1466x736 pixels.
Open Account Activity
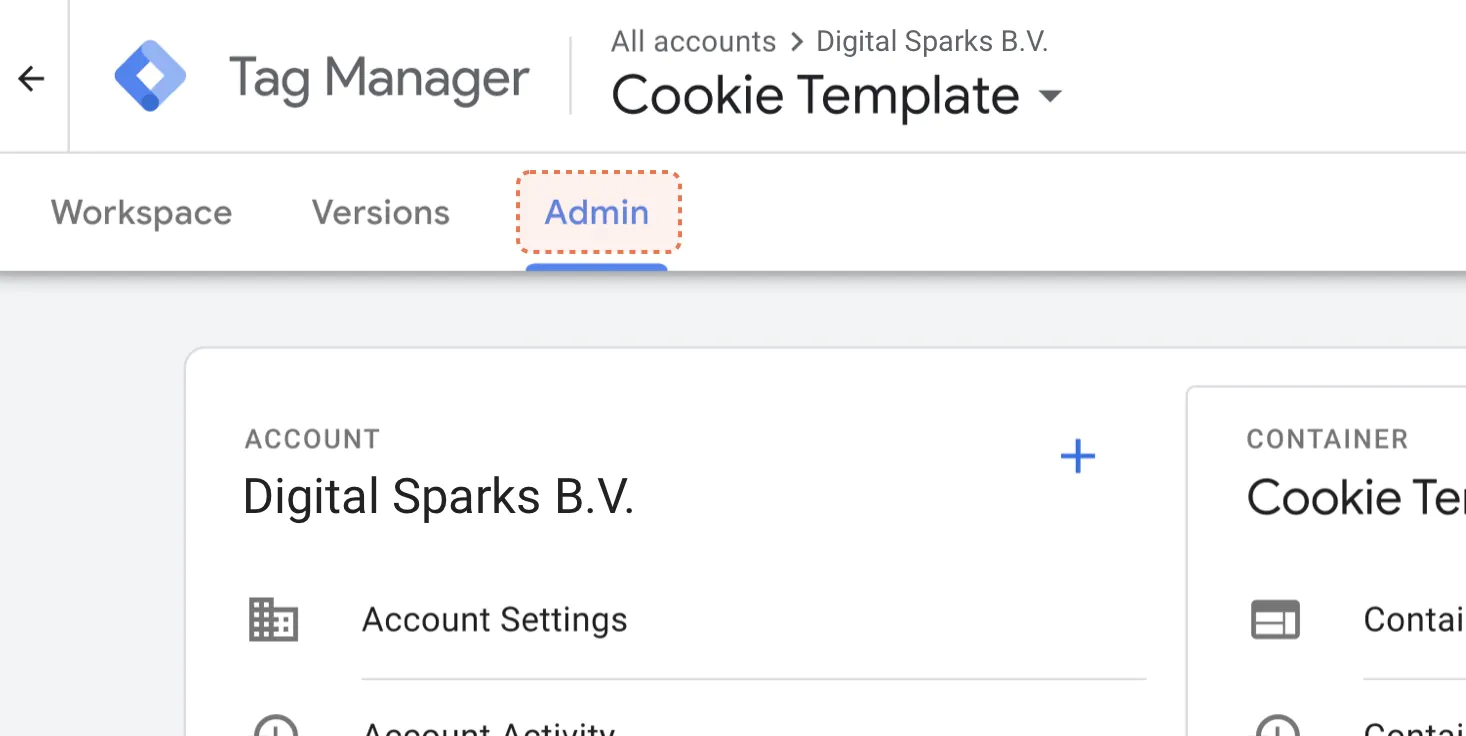pos(489,726)
